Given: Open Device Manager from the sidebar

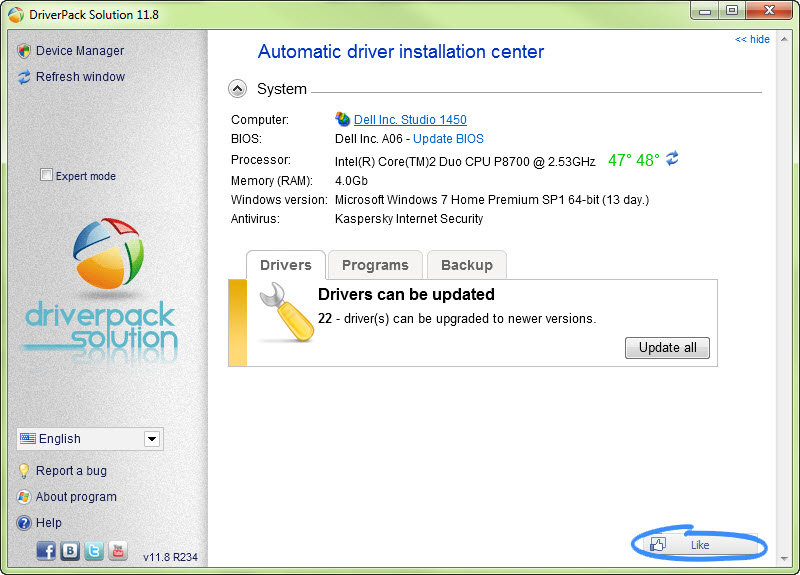Looking at the screenshot, I should (80, 51).
